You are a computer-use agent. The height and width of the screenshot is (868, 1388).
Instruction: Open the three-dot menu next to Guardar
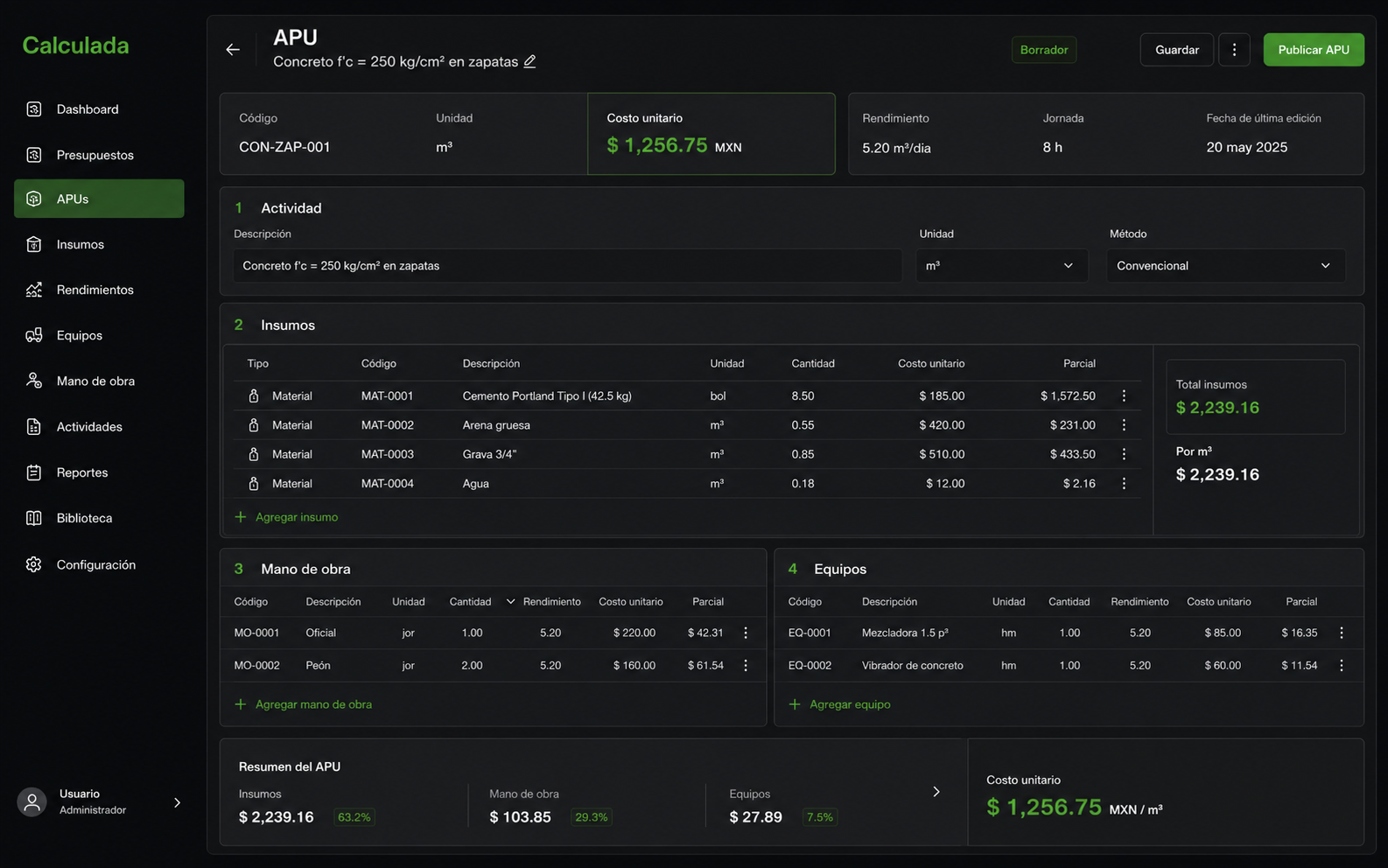[x=1234, y=50]
